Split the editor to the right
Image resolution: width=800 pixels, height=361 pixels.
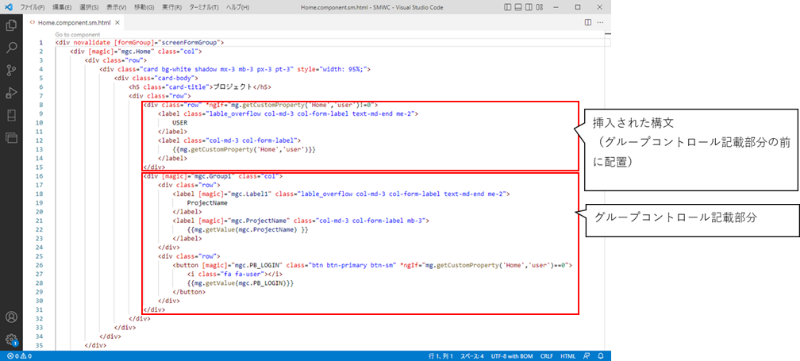point(588,22)
